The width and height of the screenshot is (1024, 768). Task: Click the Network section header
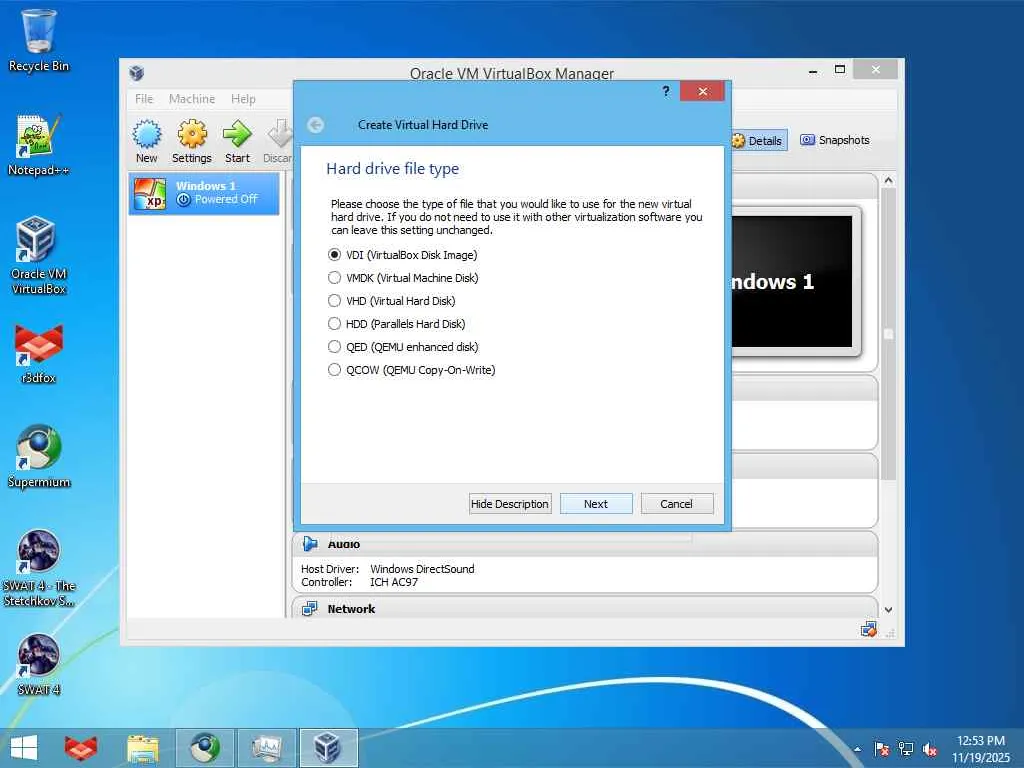coord(584,608)
